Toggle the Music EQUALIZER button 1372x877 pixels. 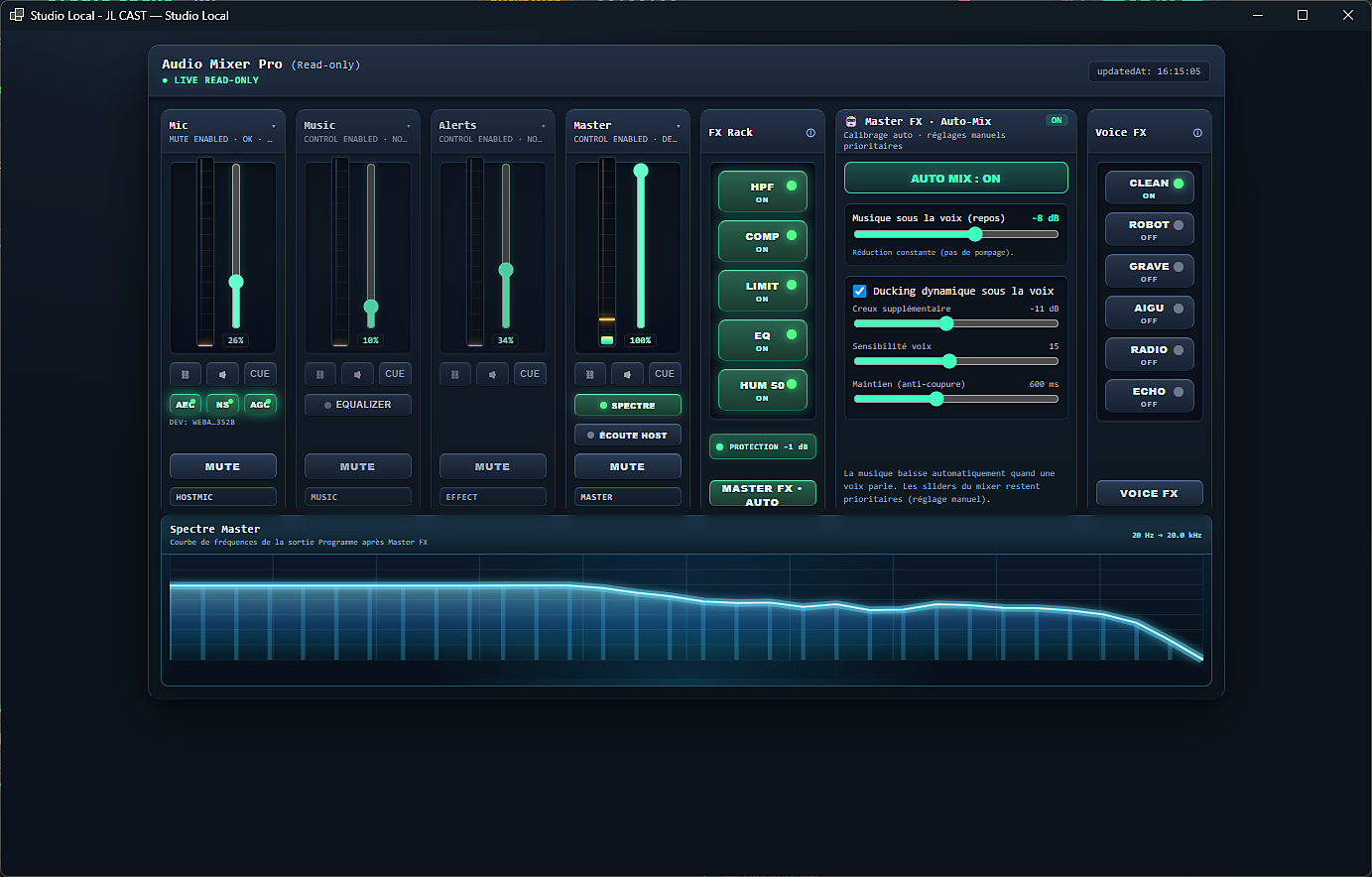tap(358, 405)
